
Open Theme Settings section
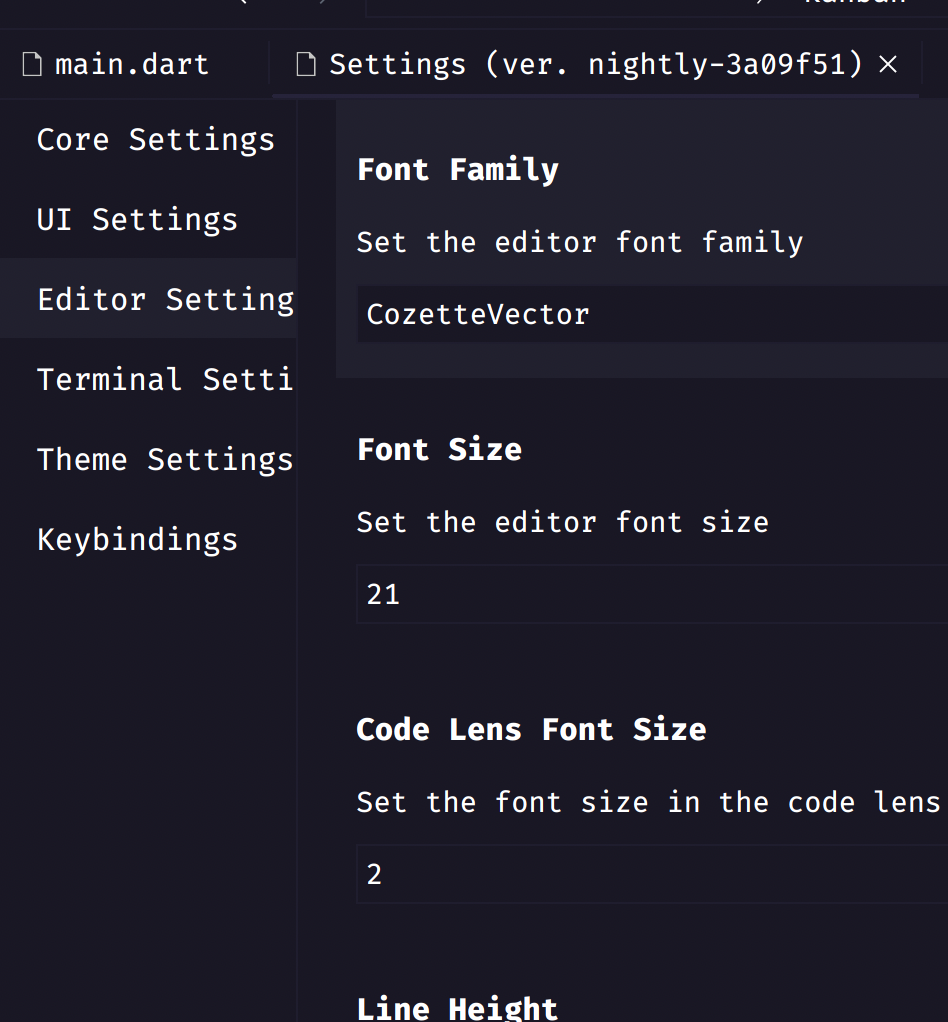coord(165,459)
